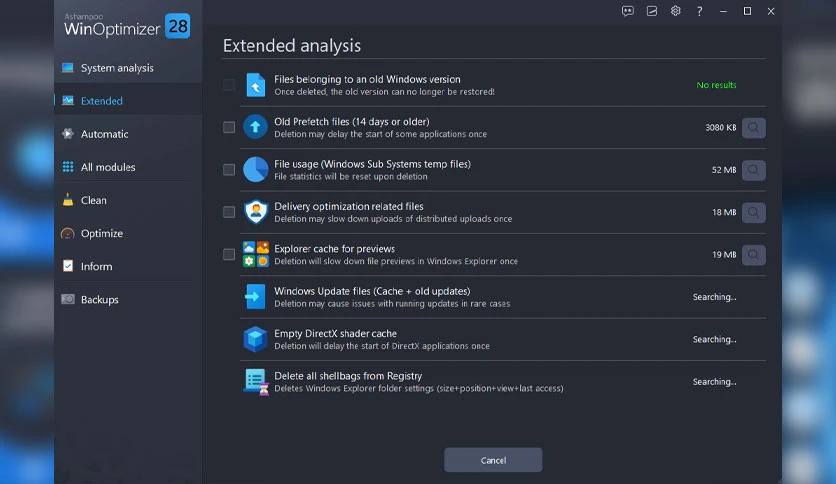Go to the Automatic section
Image resolution: width=836 pixels, height=484 pixels.
pyautogui.click(x=128, y=134)
